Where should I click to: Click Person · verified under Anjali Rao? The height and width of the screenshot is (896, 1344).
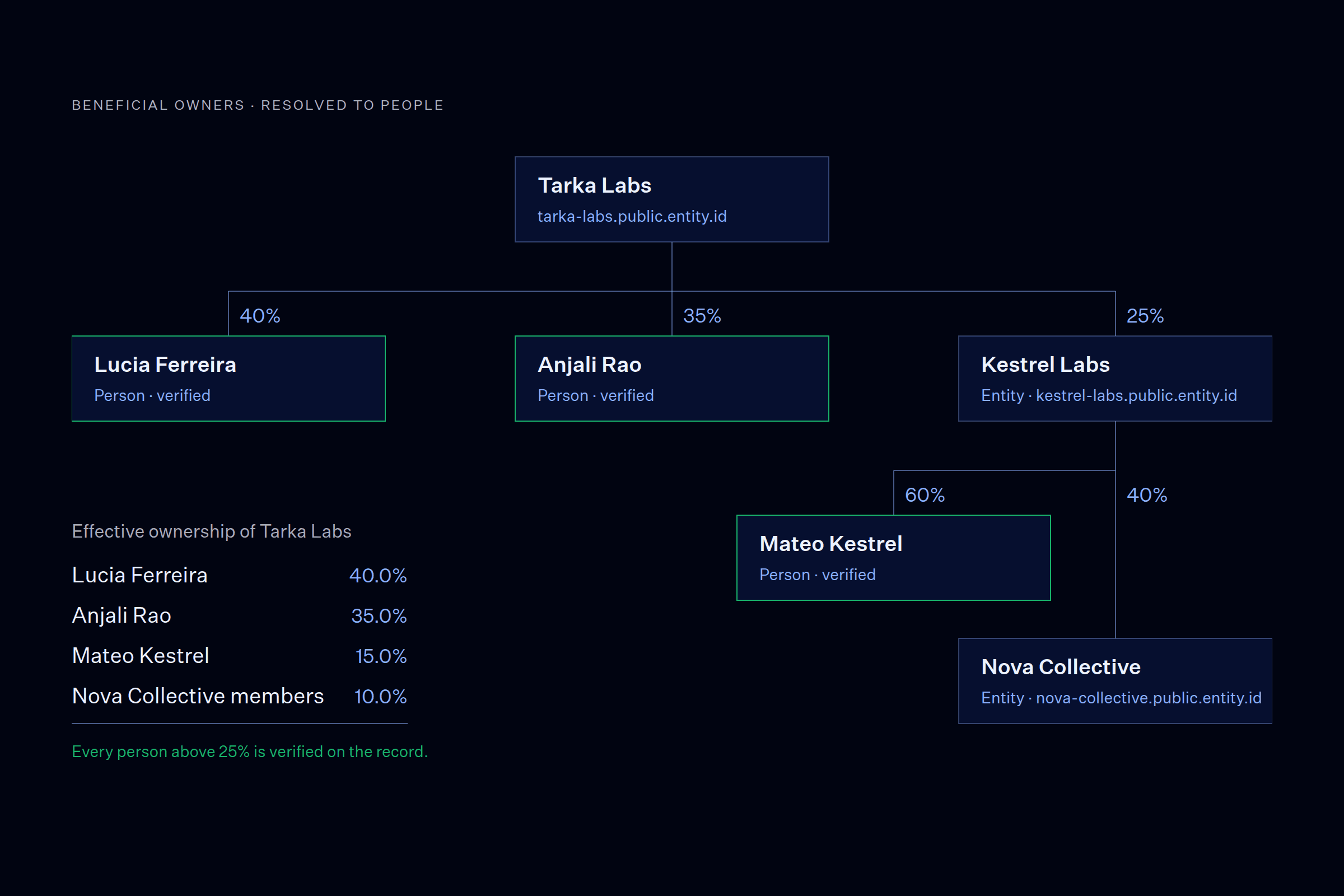point(595,395)
